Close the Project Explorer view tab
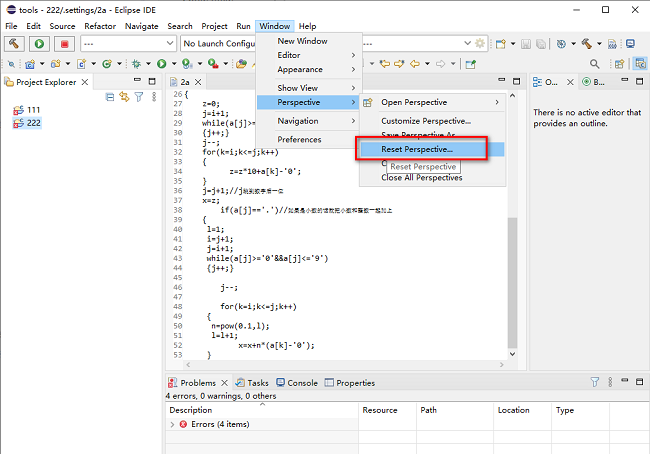The height and width of the screenshot is (454, 650). pyautogui.click(x=84, y=82)
